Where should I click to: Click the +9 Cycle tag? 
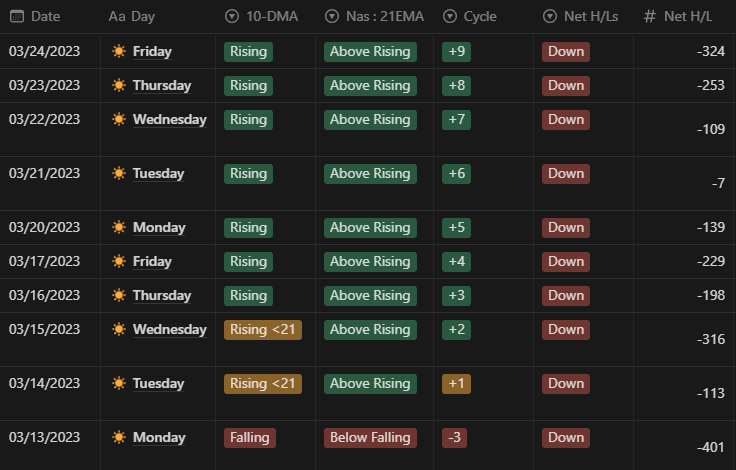pyautogui.click(x=456, y=52)
